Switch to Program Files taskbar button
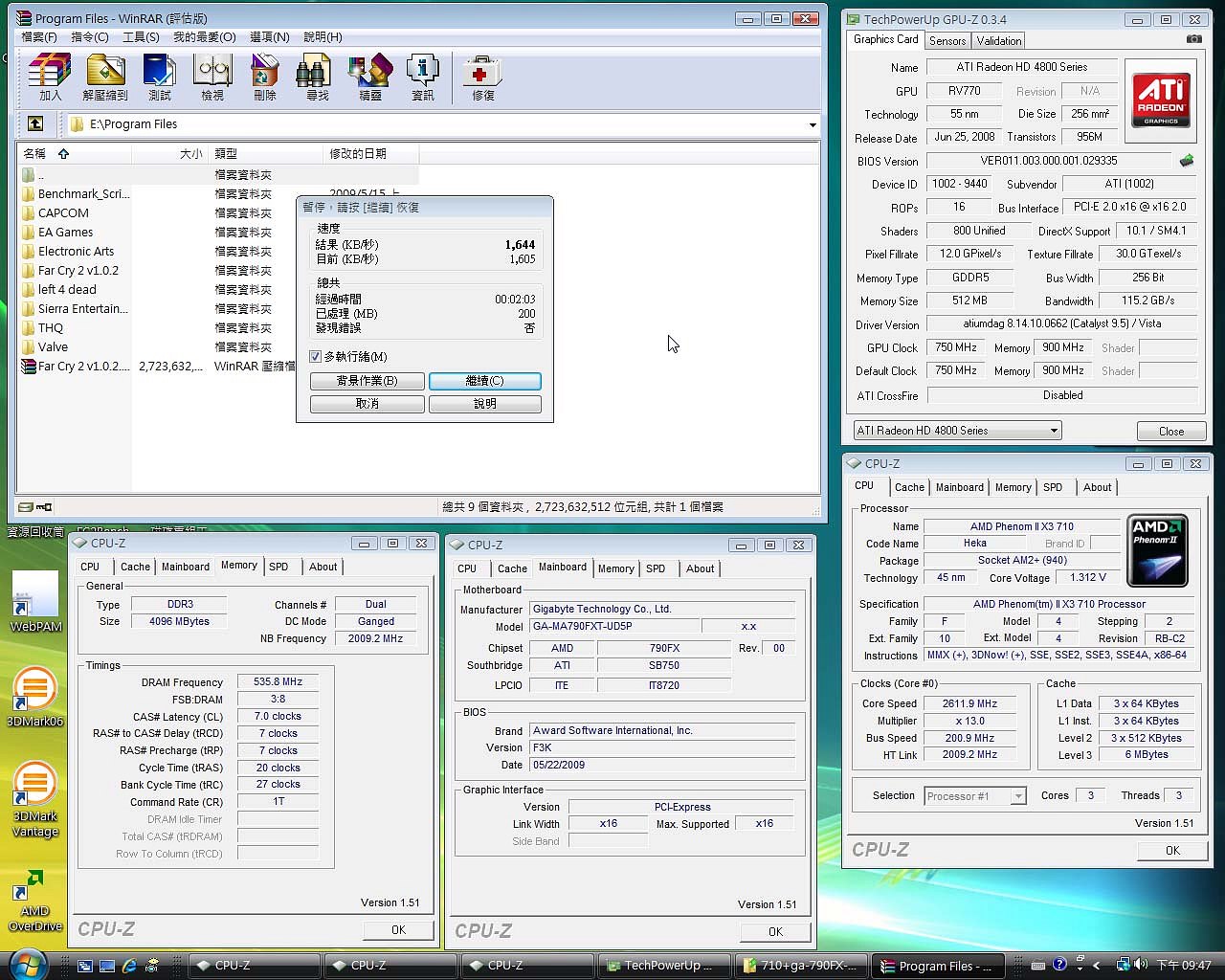The width and height of the screenshot is (1225, 980). 938,966
